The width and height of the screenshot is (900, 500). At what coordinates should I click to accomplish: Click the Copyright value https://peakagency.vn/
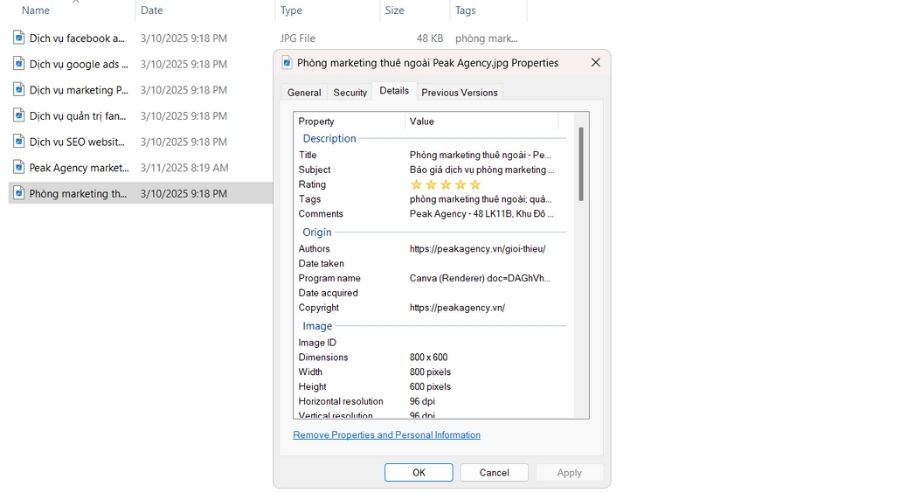pyautogui.click(x=457, y=308)
